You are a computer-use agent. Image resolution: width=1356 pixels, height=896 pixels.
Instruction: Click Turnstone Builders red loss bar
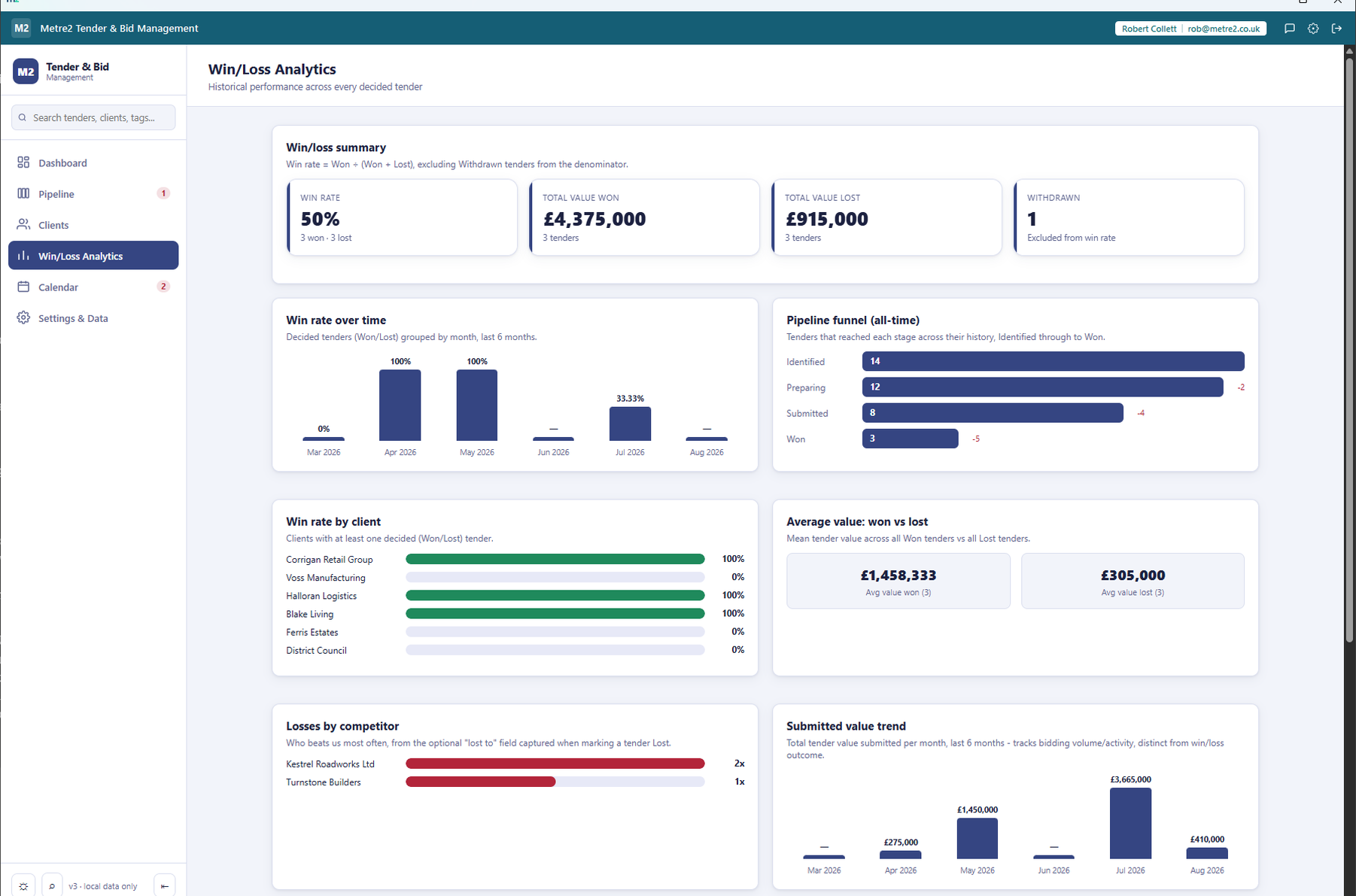[x=481, y=782]
